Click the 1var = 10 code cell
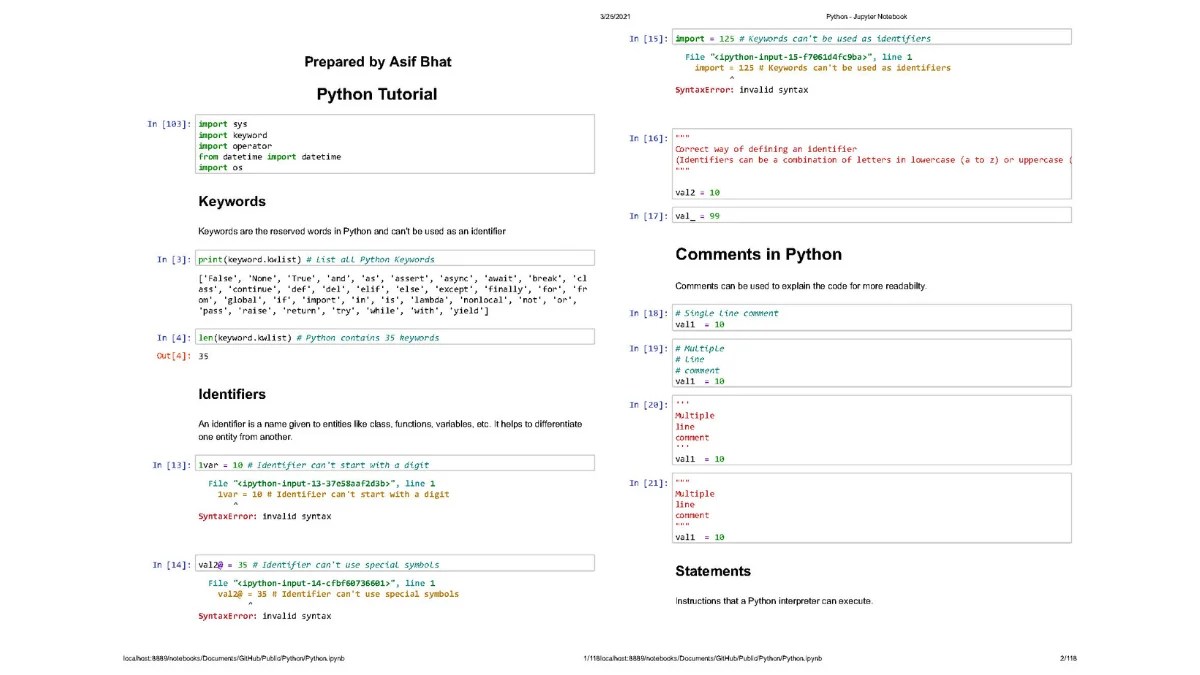The height and width of the screenshot is (675, 1200). point(395,464)
